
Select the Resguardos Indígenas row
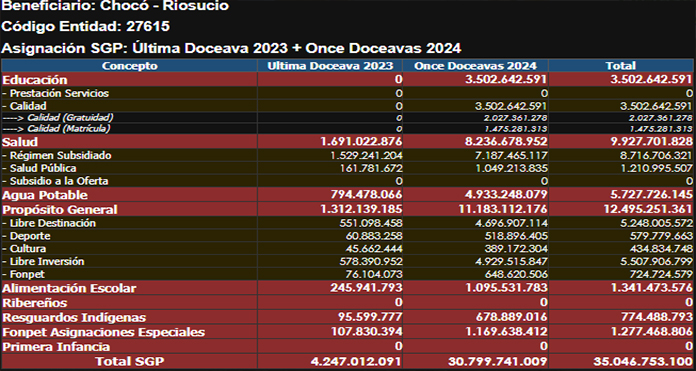coord(347,317)
